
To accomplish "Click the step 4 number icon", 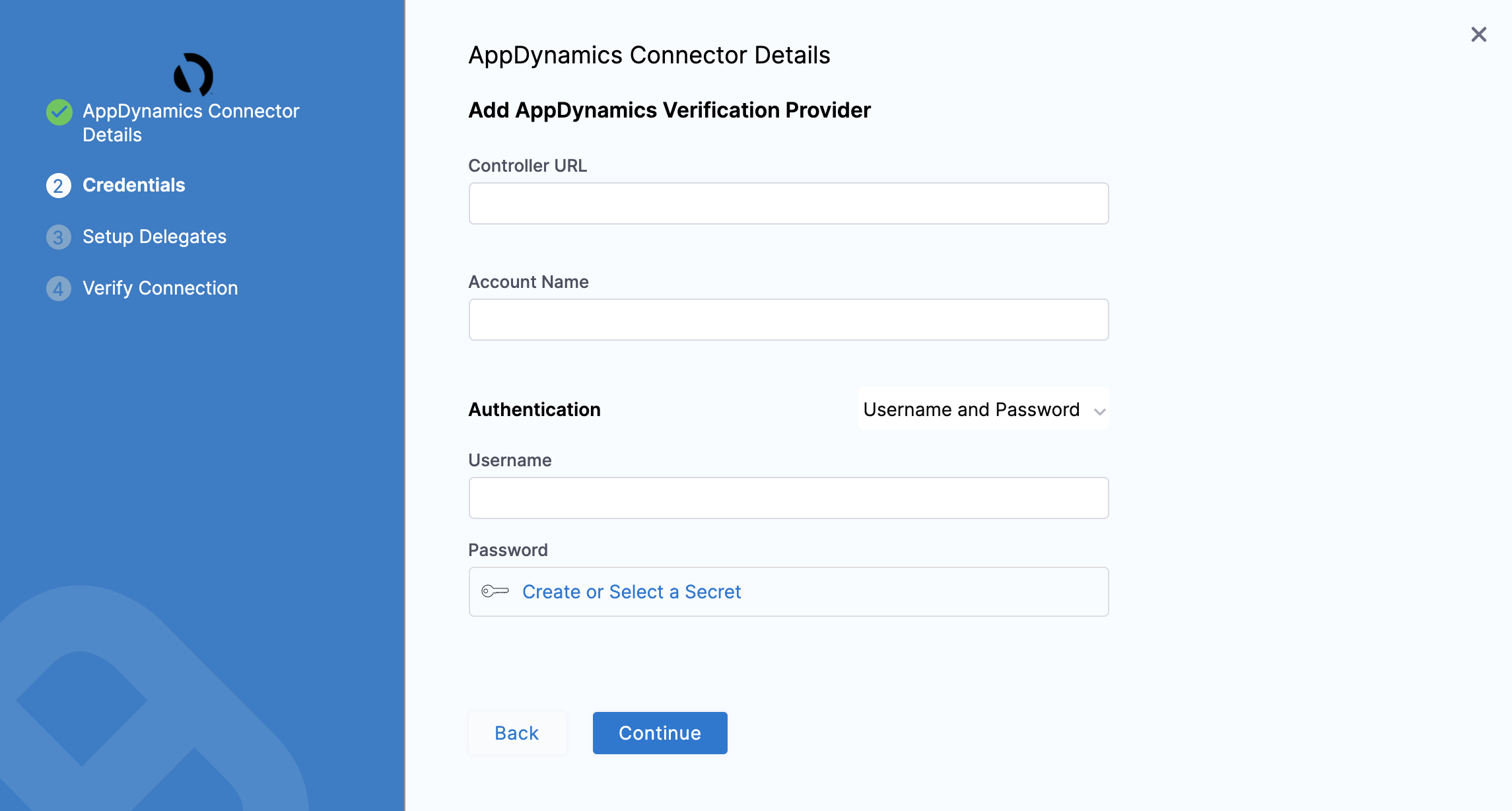I will tap(59, 289).
